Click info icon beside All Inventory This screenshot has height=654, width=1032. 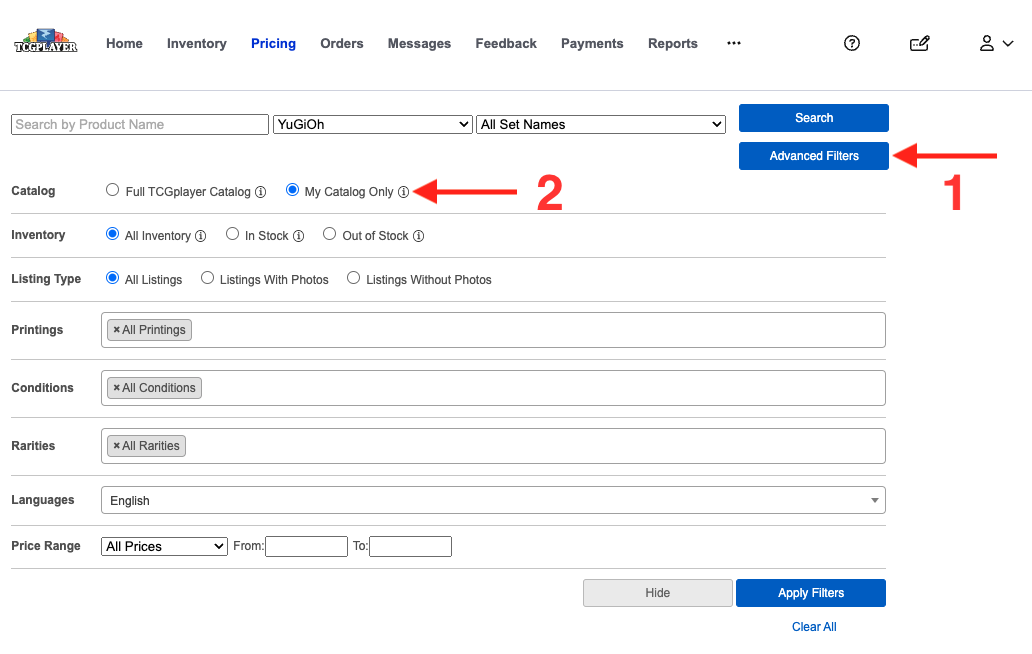[201, 236]
